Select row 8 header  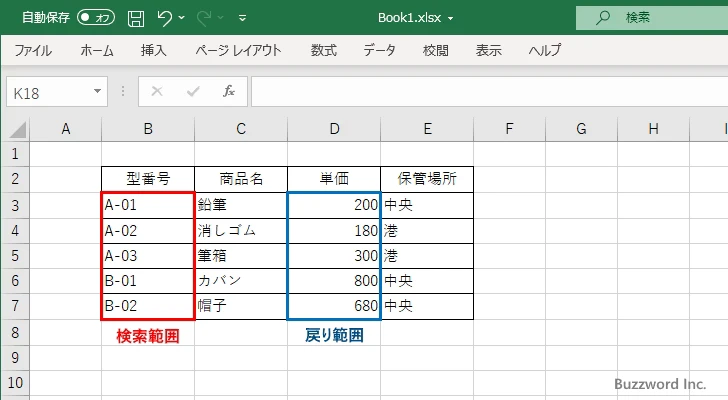[x=15, y=332]
